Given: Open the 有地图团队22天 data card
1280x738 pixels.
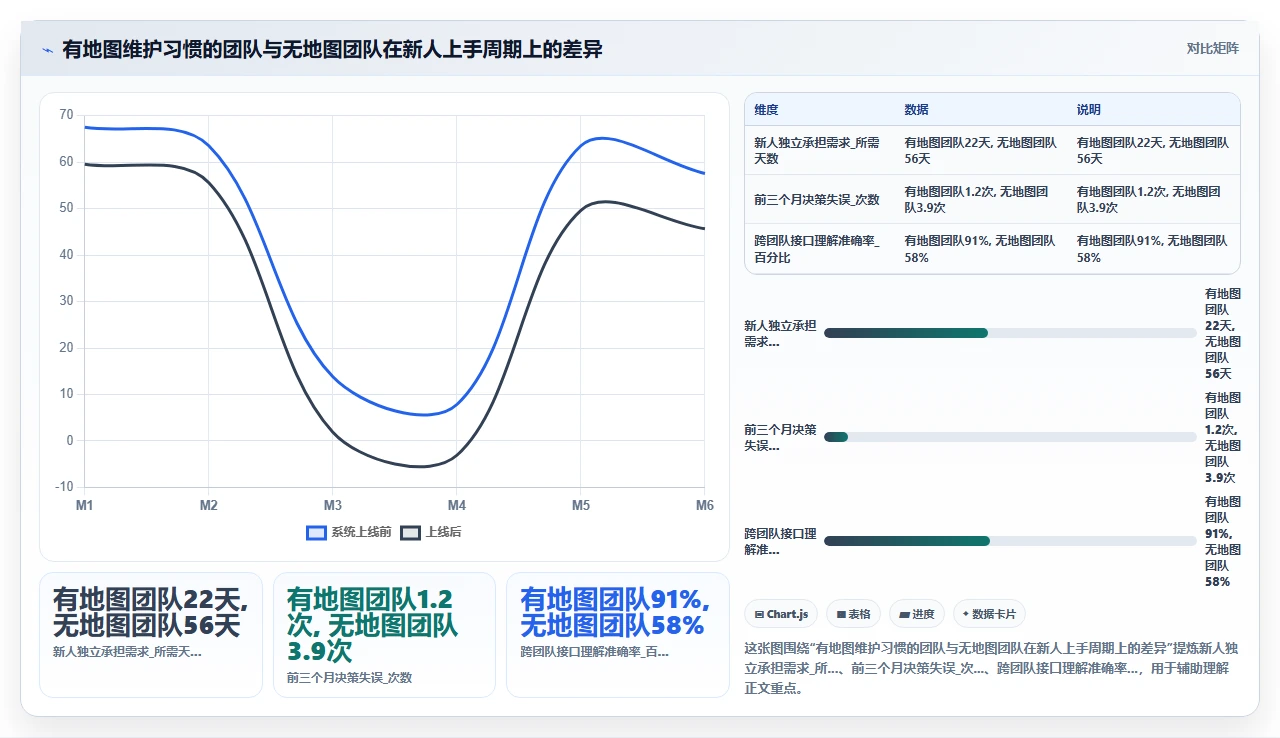Looking at the screenshot, I should [x=151, y=635].
